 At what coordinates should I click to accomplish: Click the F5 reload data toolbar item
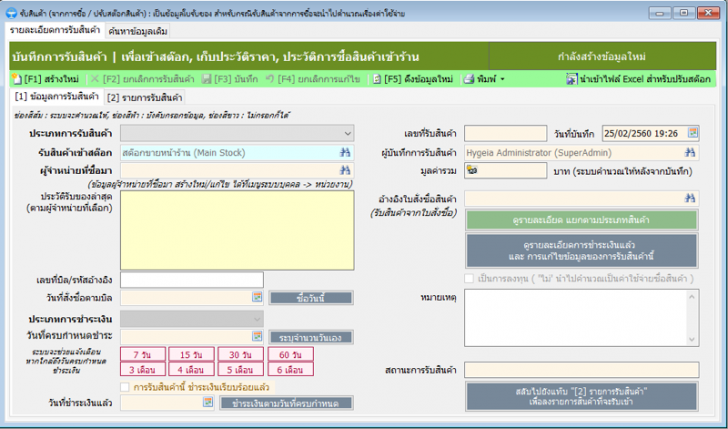pyautogui.click(x=412, y=79)
